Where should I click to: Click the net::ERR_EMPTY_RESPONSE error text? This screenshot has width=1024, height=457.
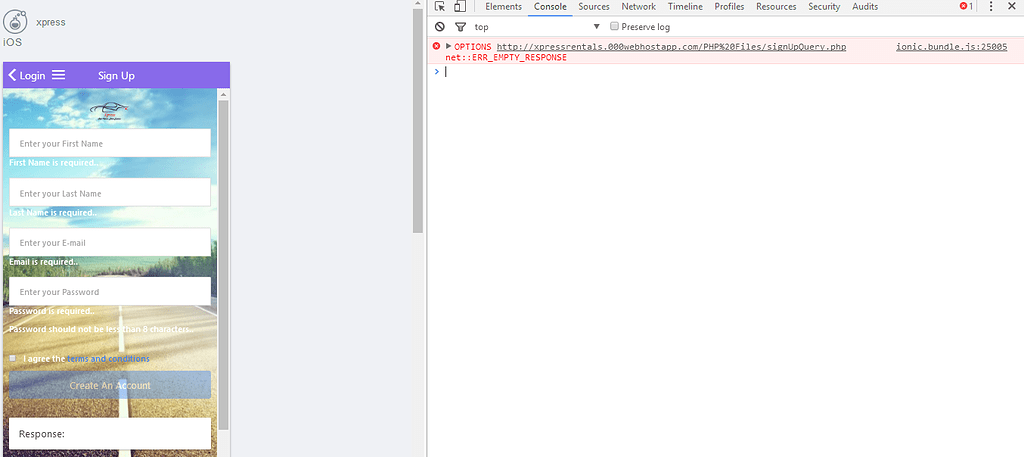[x=506, y=57]
